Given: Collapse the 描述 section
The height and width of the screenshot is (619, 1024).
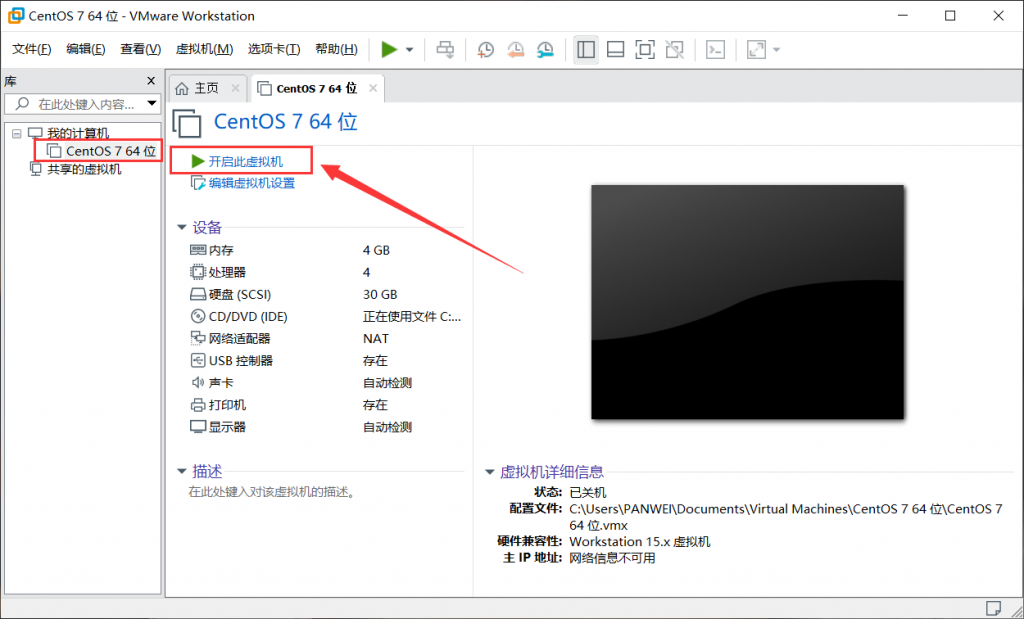Looking at the screenshot, I should point(182,471).
